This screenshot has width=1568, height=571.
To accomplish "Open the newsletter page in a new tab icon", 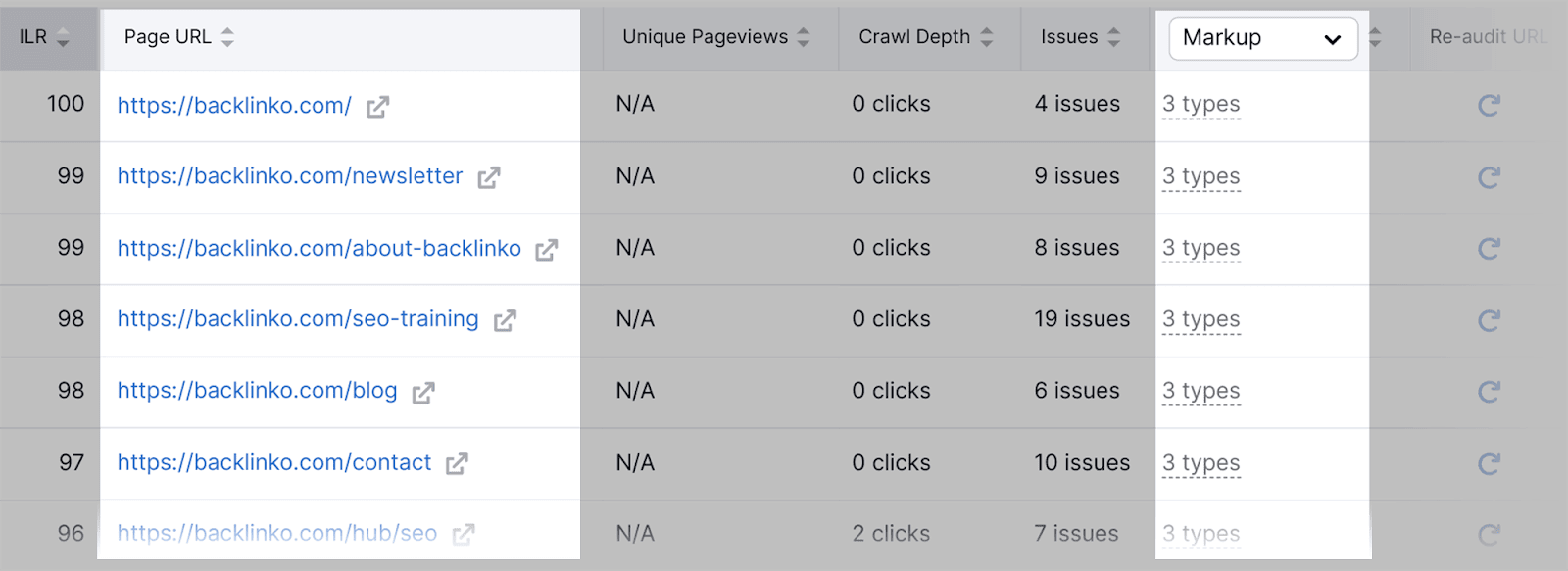I will point(490,177).
